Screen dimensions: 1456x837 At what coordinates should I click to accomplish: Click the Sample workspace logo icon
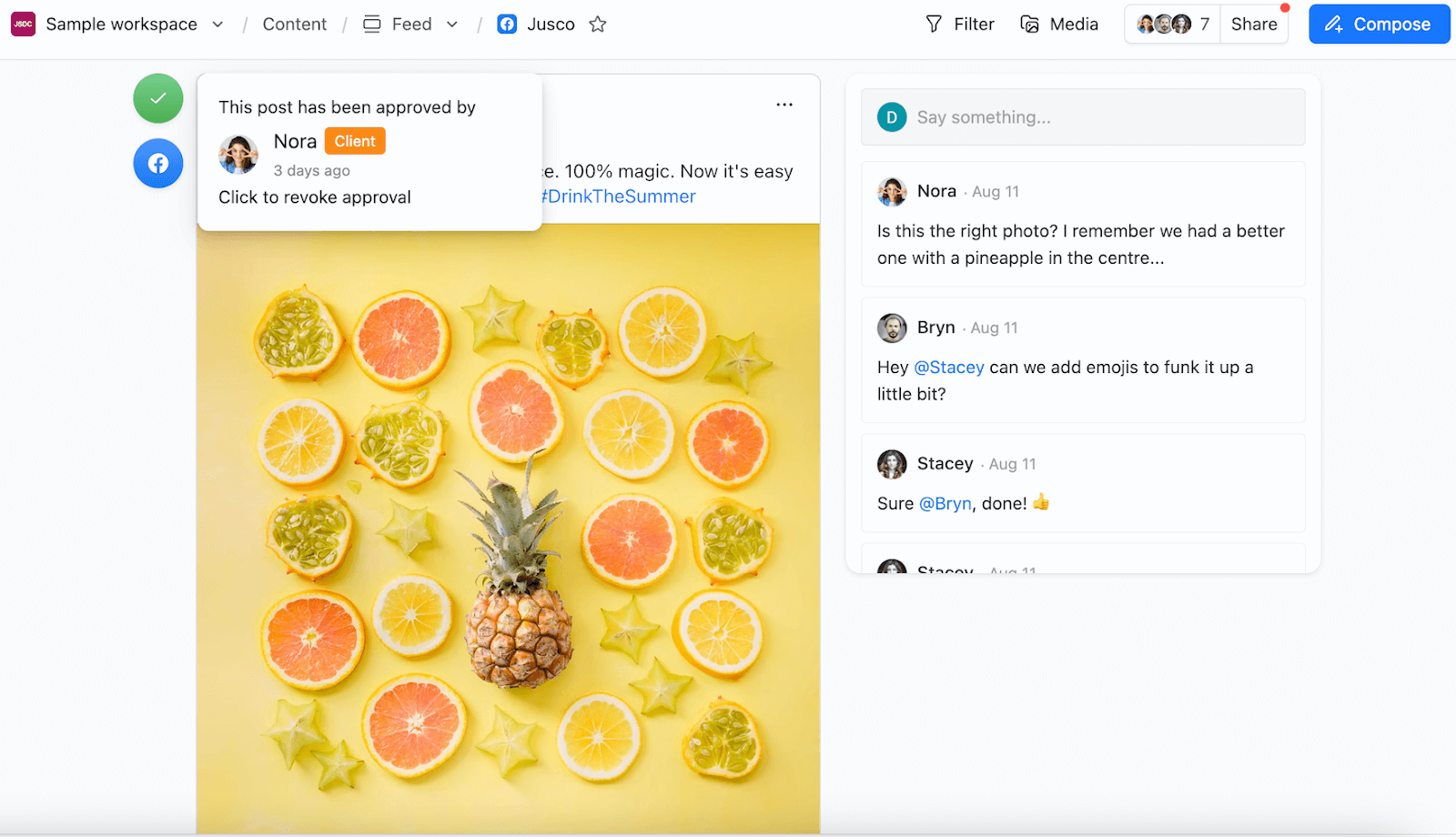click(x=23, y=25)
